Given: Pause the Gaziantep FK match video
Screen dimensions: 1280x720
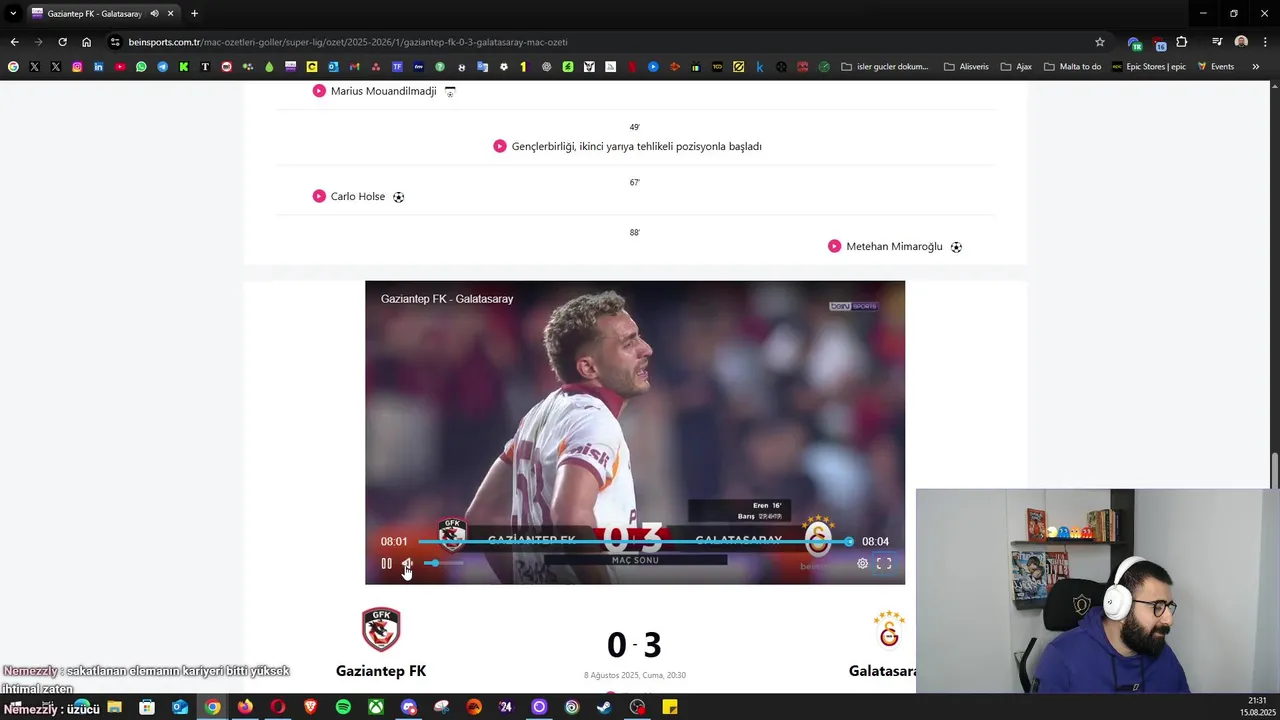Looking at the screenshot, I should 386,564.
